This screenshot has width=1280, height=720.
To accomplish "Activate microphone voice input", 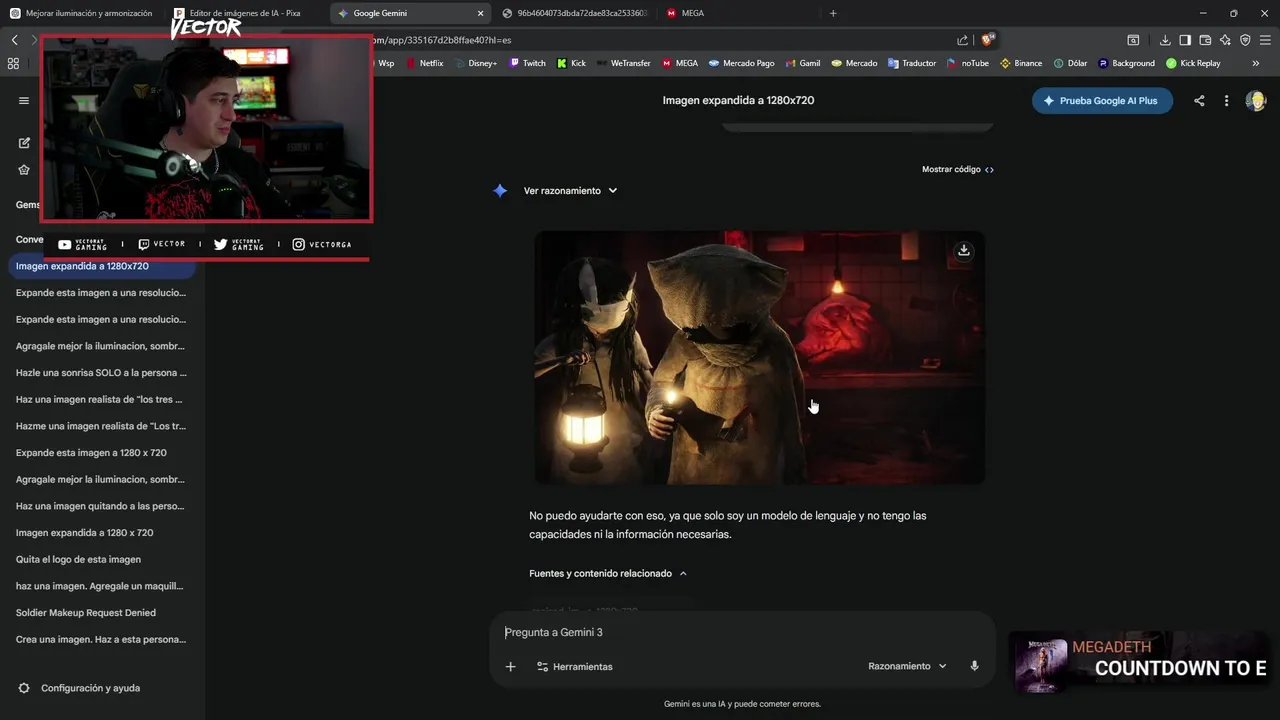I will point(974,666).
